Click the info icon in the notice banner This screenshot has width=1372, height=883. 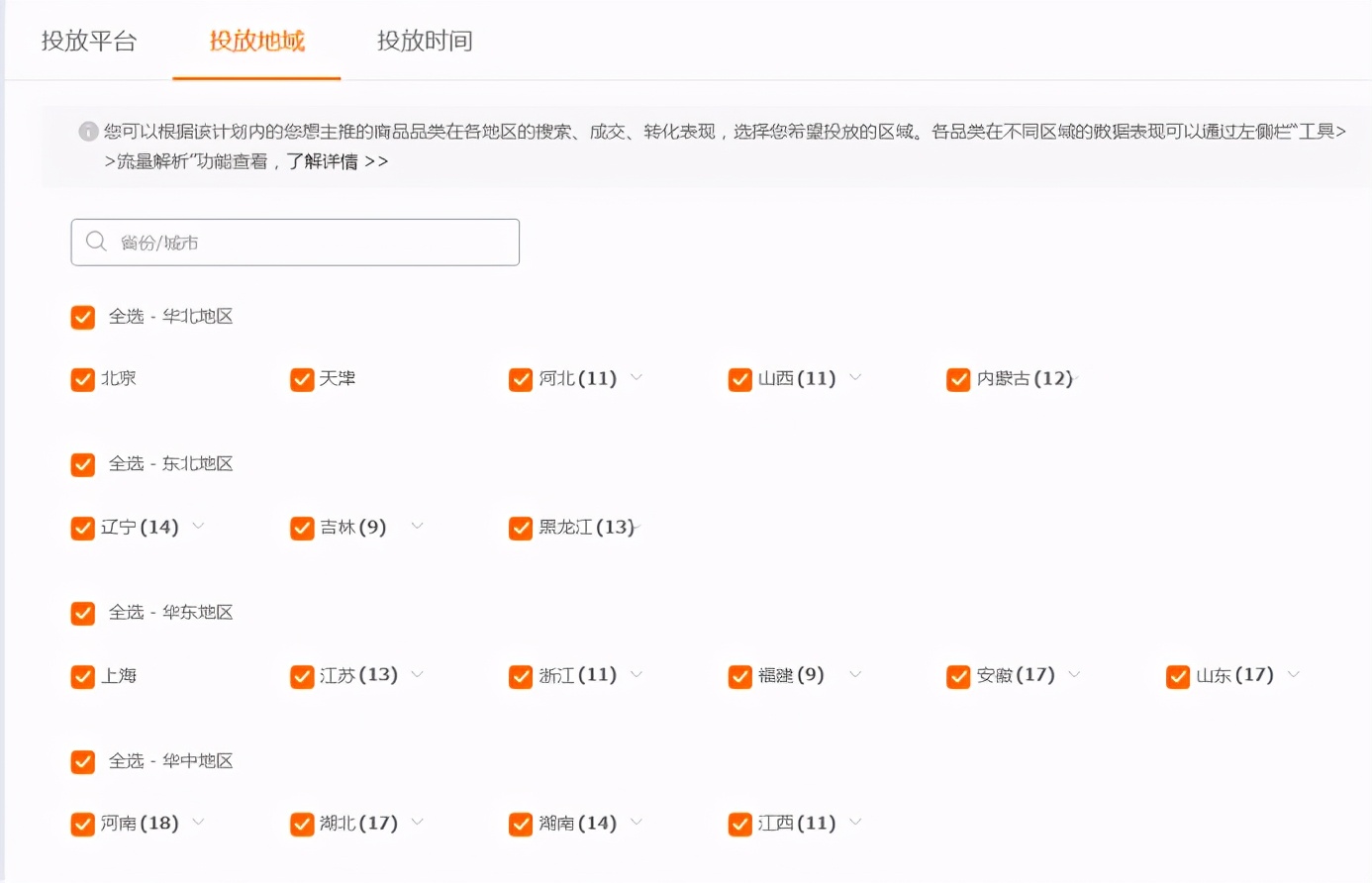90,129
